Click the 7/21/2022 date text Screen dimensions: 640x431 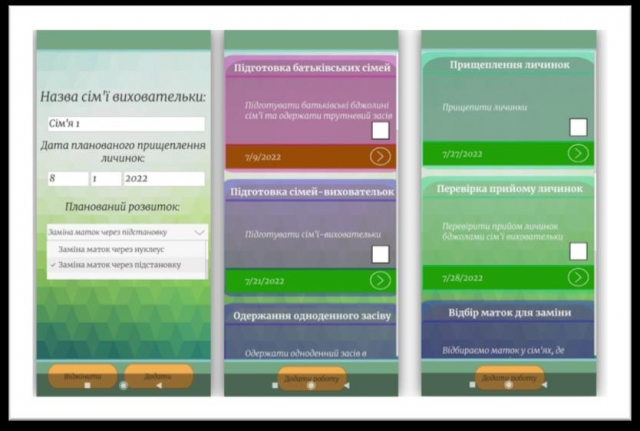tap(264, 281)
